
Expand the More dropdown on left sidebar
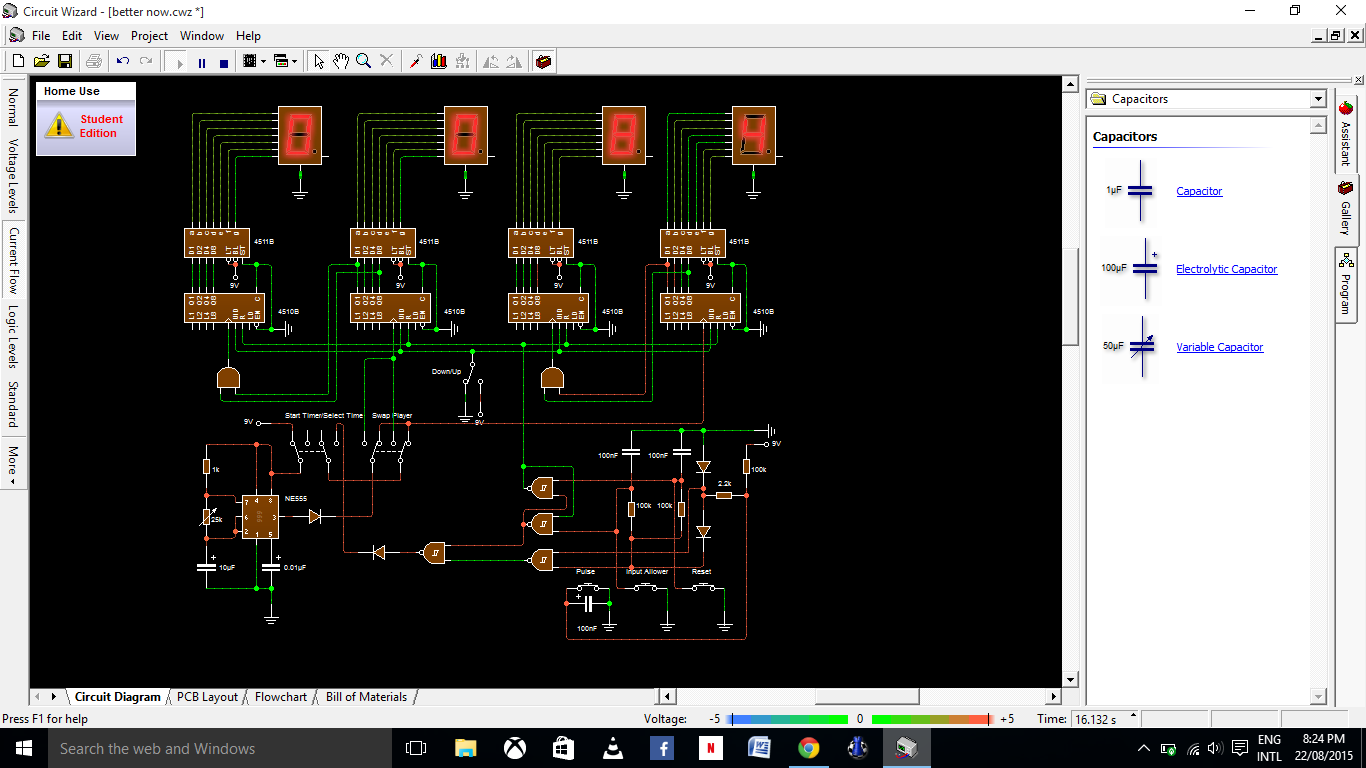click(13, 466)
